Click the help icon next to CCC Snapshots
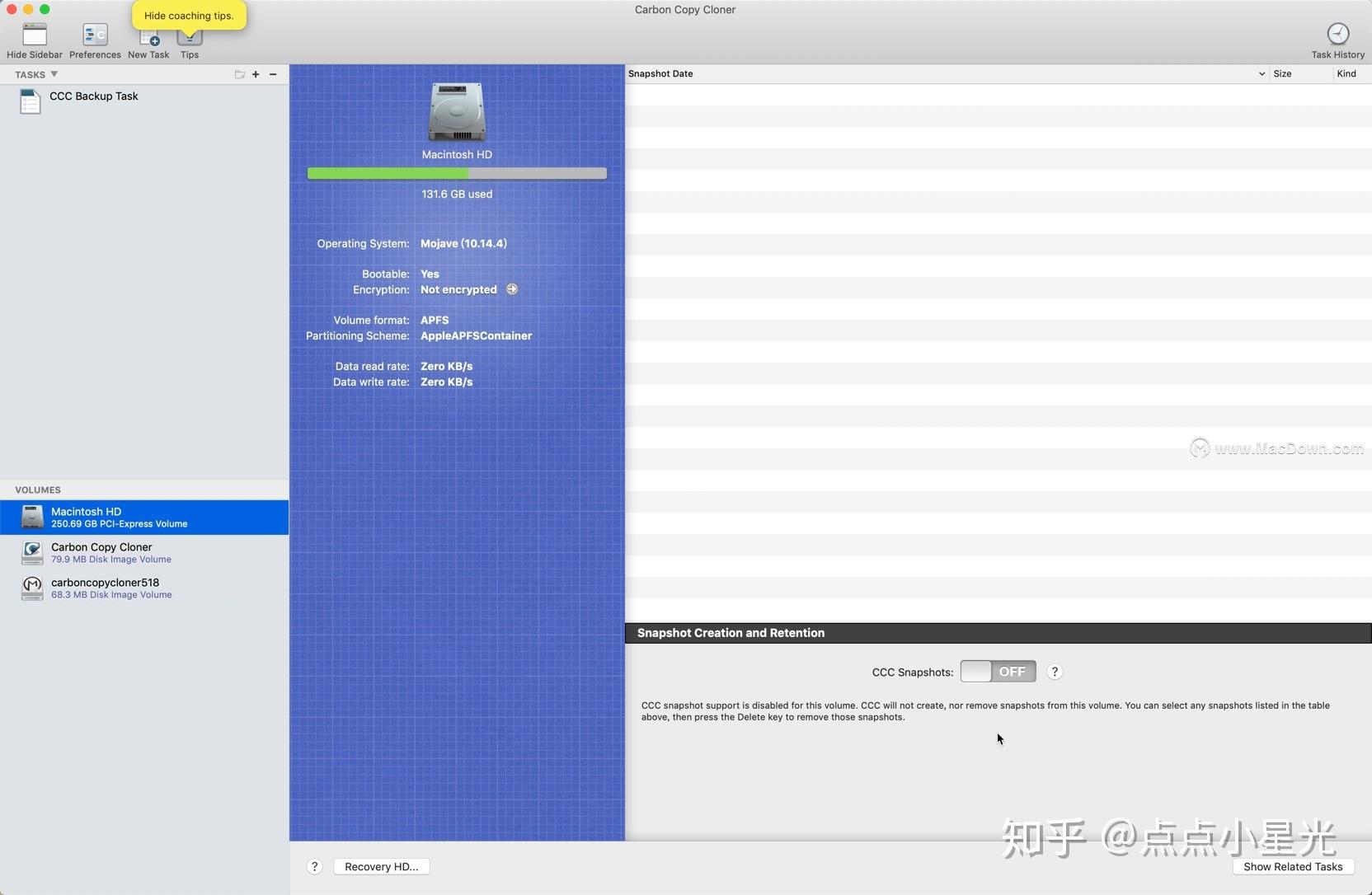 1055,672
